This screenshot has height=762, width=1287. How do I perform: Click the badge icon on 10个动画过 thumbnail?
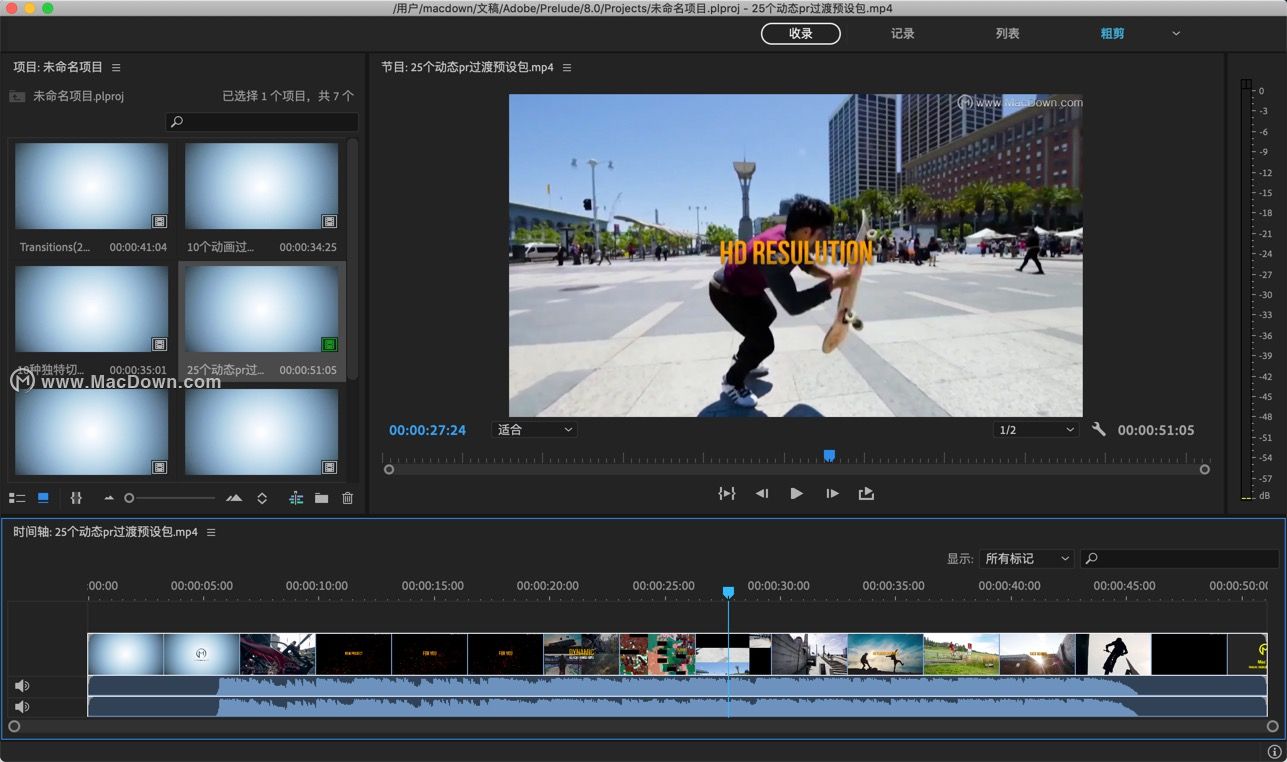329,221
